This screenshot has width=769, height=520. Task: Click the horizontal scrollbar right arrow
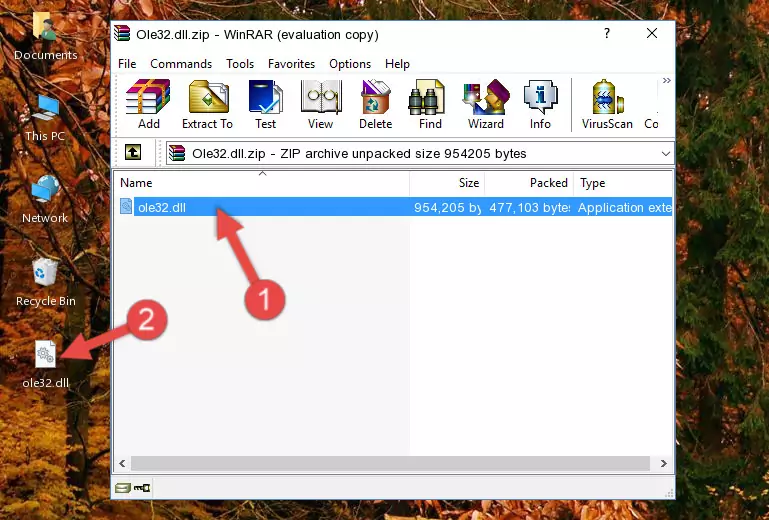[x=664, y=463]
